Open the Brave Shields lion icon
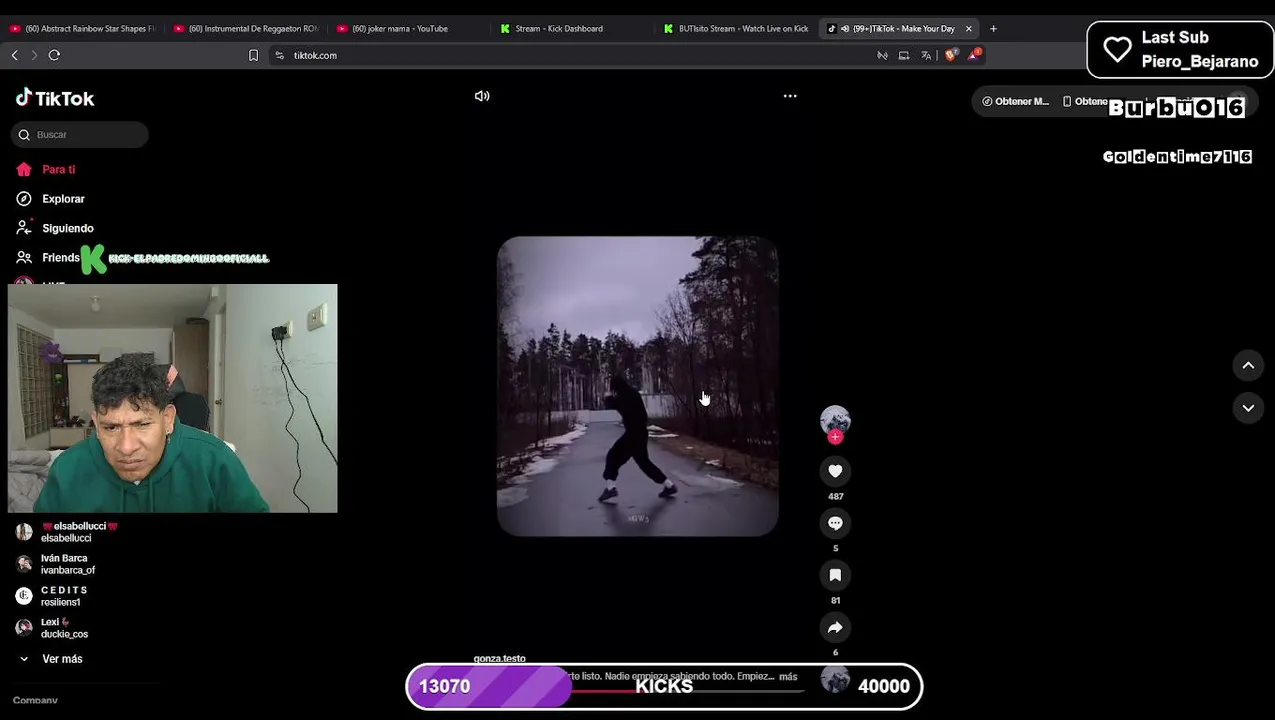The width and height of the screenshot is (1275, 720). click(950, 55)
